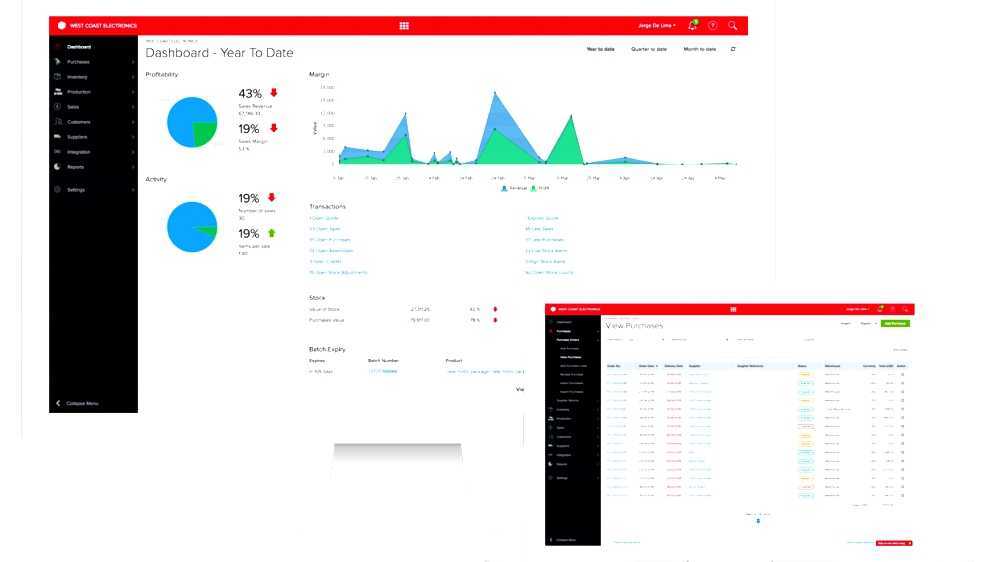Click the notification bell in View Purchases window
The width and height of the screenshot is (1000, 562).
coord(880,309)
